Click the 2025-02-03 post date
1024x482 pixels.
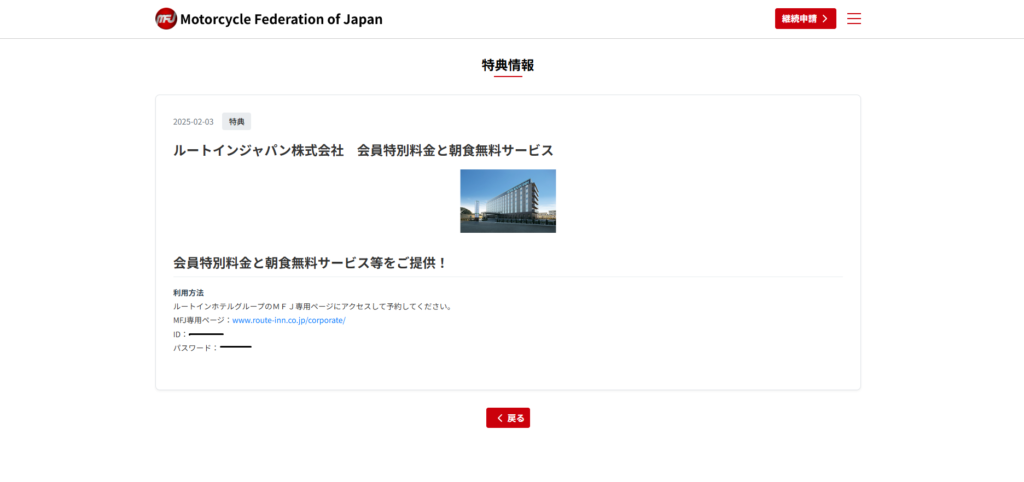193,122
